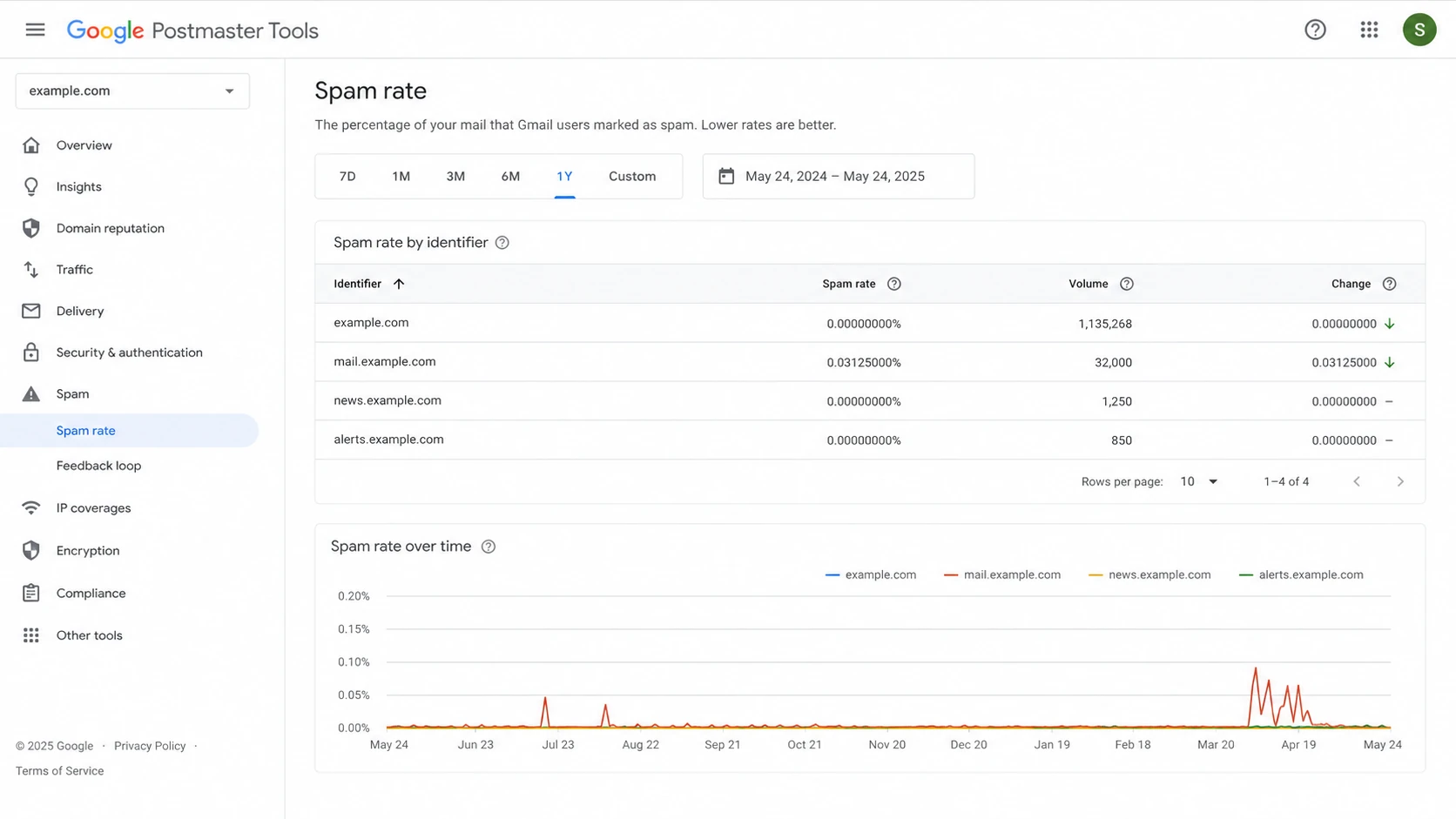Open the May 24, 2024 – May 24, 2025 date picker
Screen dimensions: 1456x819
pos(839,177)
